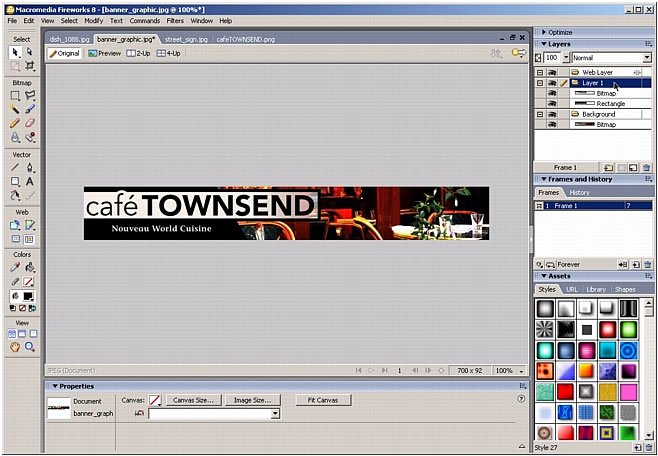The width and height of the screenshot is (658, 456).
Task: Collapse the Background layer folder
Action: point(540,114)
